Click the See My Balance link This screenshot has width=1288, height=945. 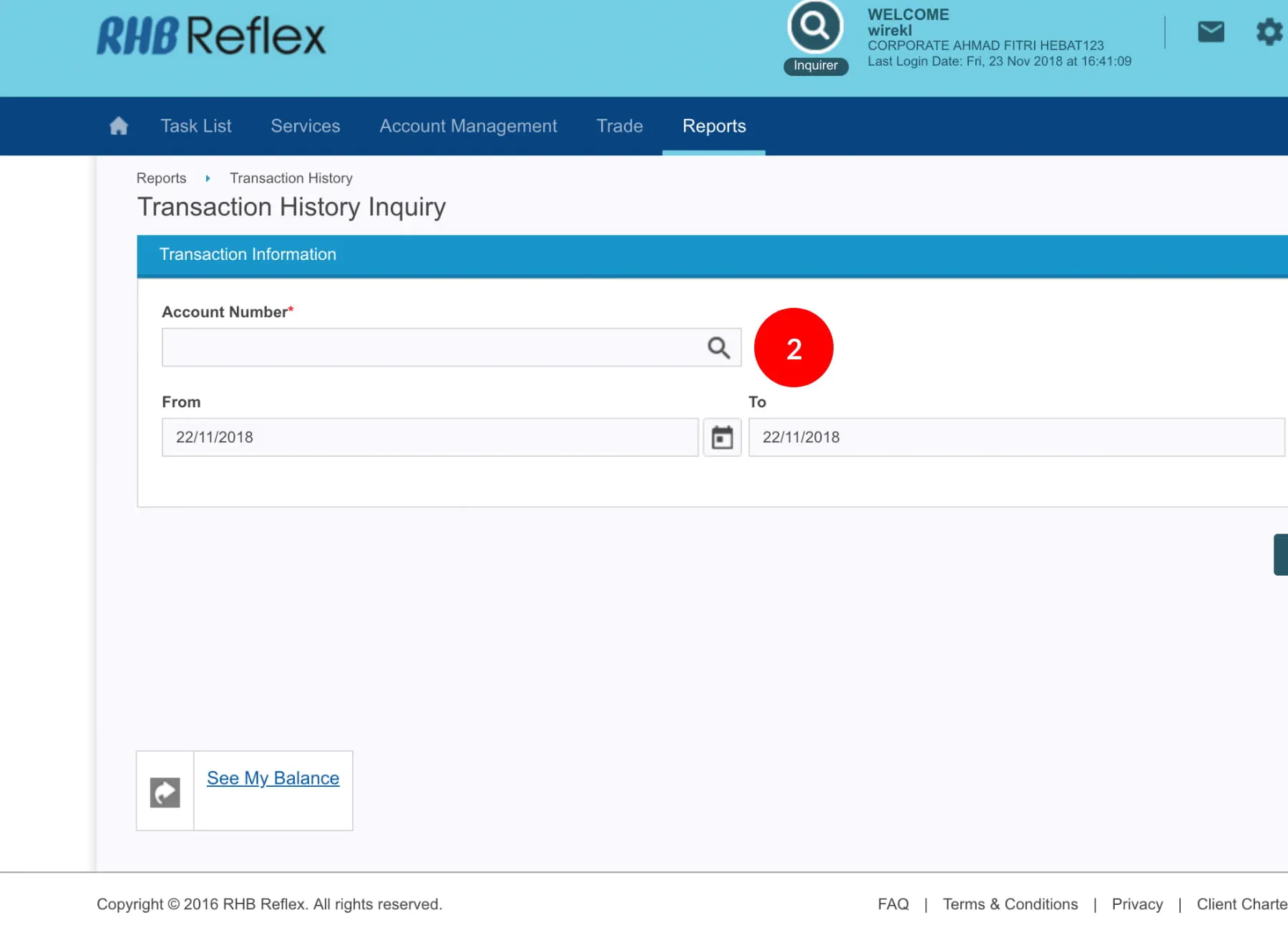pos(273,778)
